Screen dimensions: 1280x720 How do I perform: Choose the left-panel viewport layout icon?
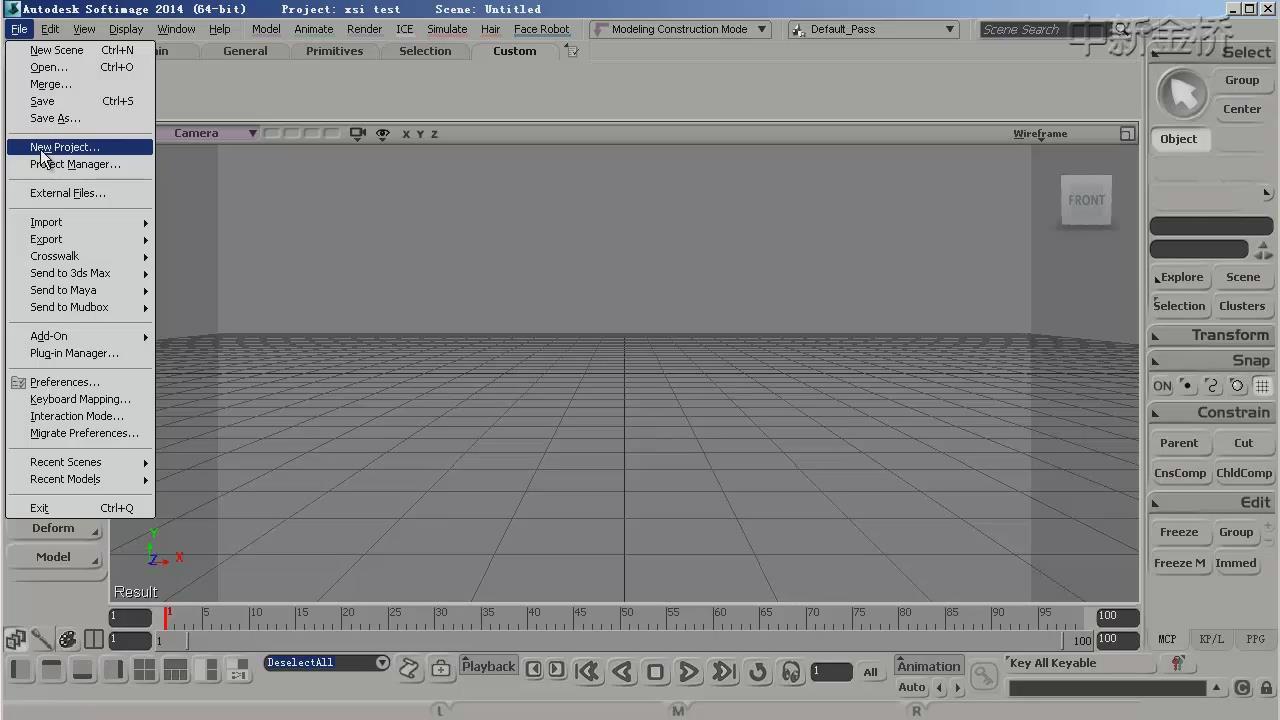coord(20,669)
